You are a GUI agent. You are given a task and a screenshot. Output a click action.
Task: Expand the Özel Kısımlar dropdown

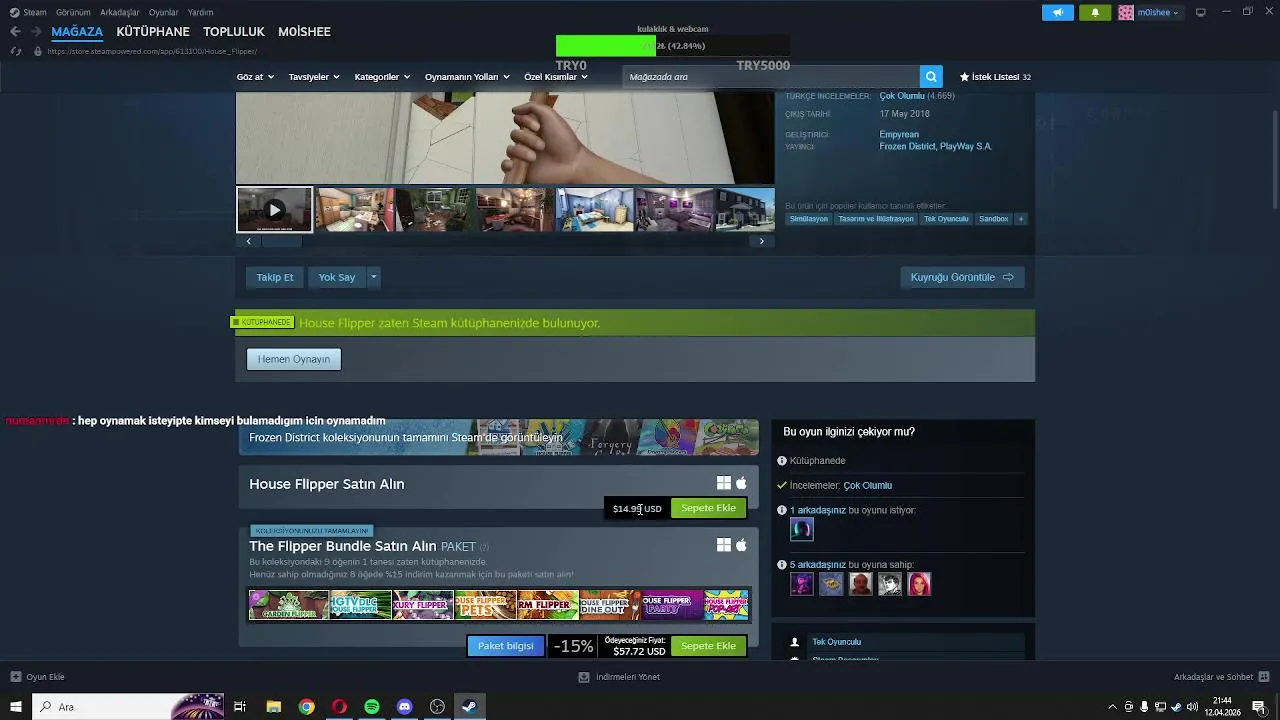click(556, 77)
